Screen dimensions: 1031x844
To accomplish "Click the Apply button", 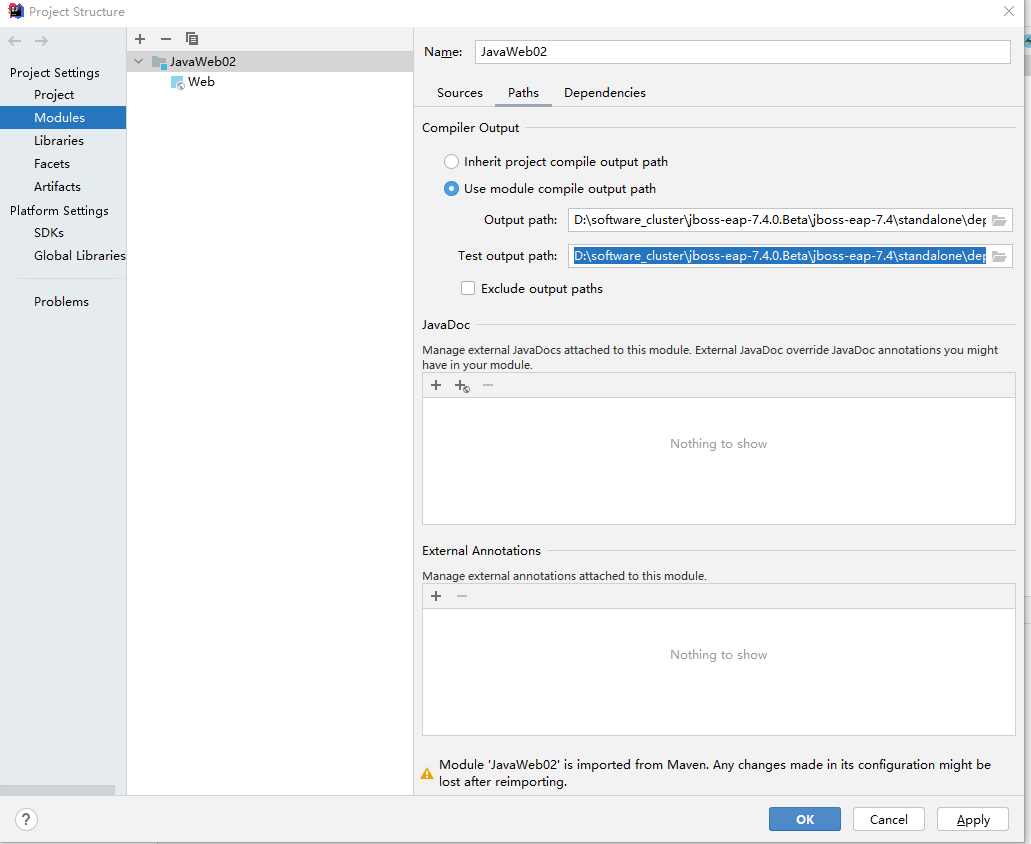I will coord(973,819).
